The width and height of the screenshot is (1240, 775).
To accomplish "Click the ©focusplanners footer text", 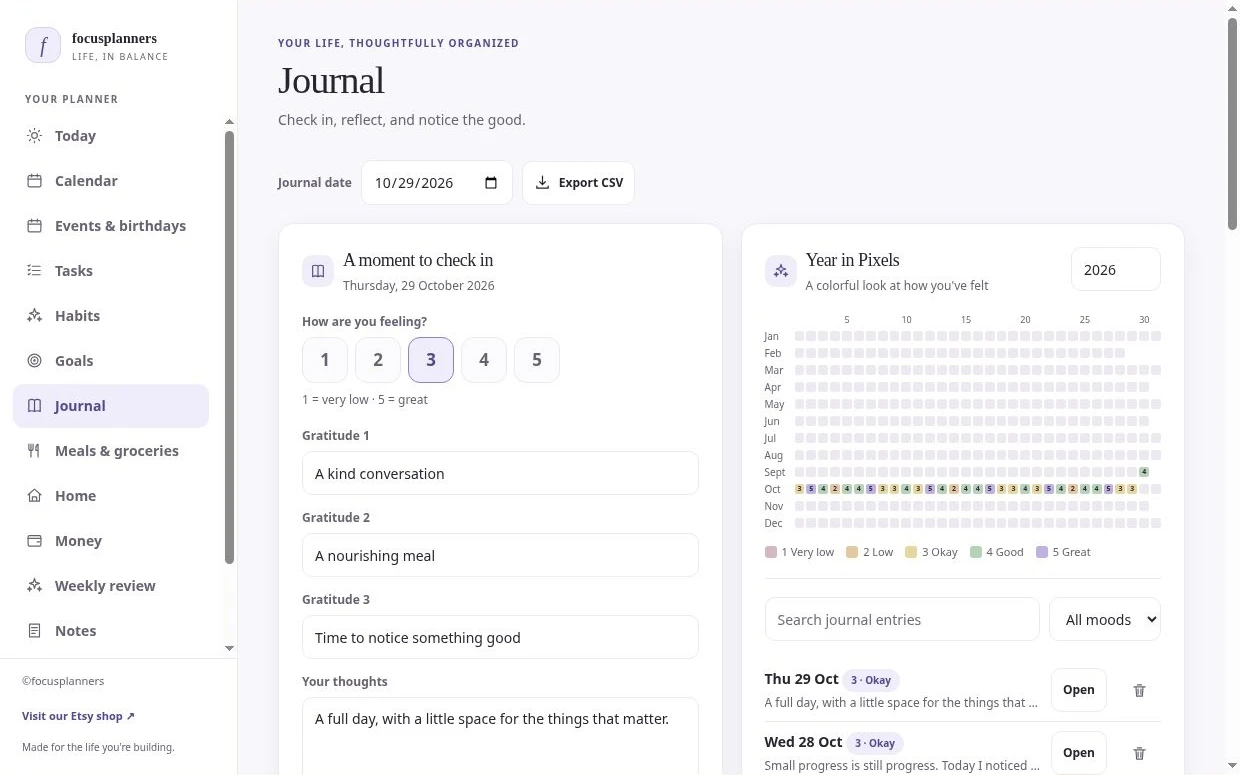I will pyautogui.click(x=63, y=681).
